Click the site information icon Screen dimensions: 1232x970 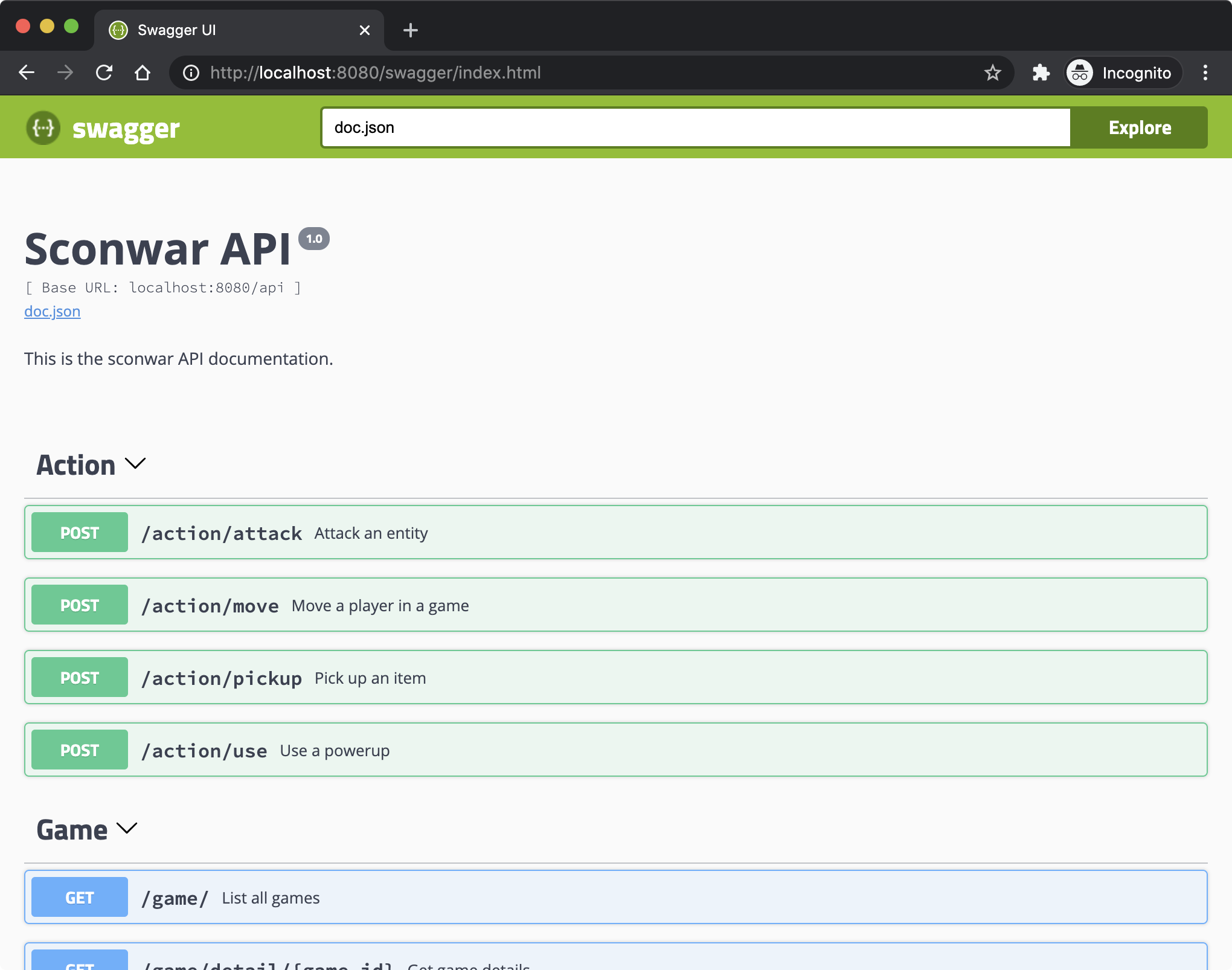(x=191, y=73)
